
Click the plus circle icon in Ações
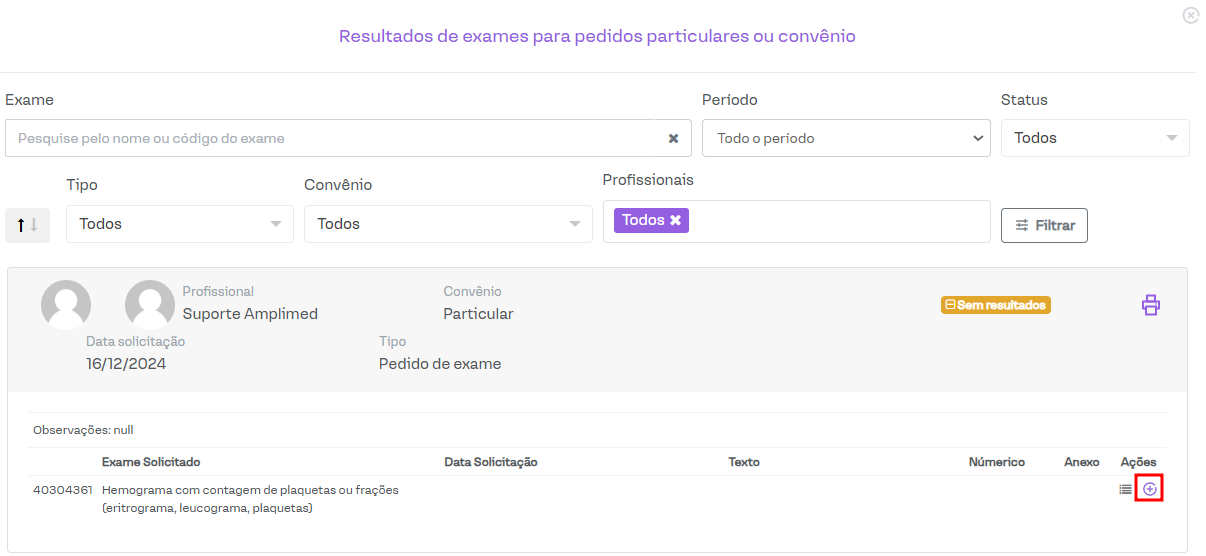click(1150, 489)
